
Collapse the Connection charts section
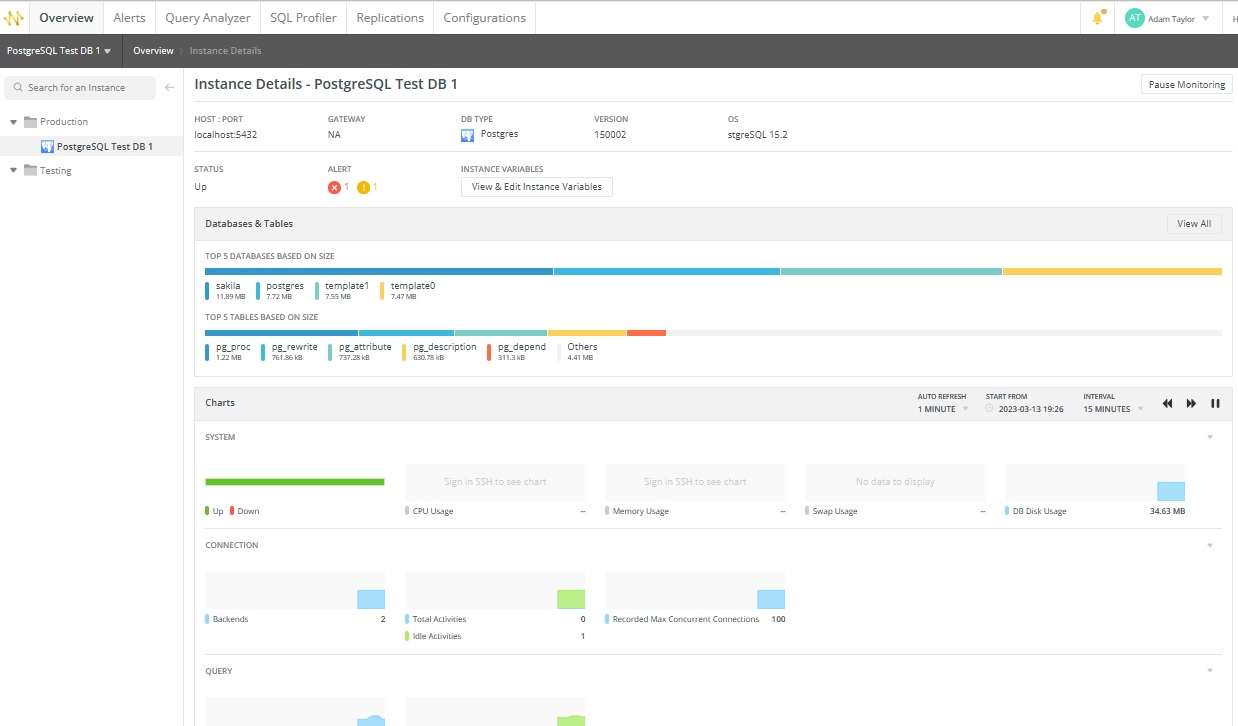(x=1210, y=545)
